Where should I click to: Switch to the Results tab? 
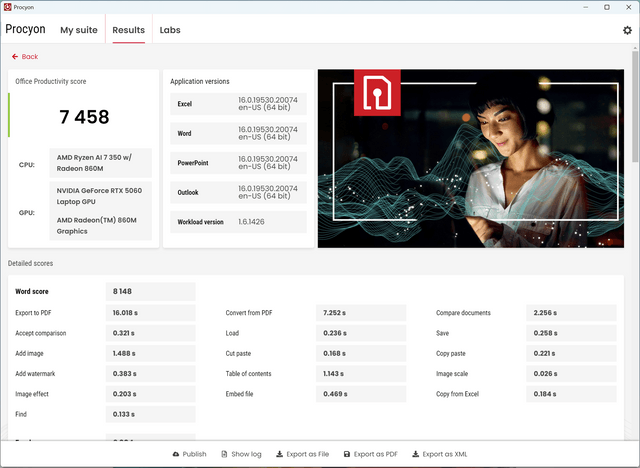[129, 30]
